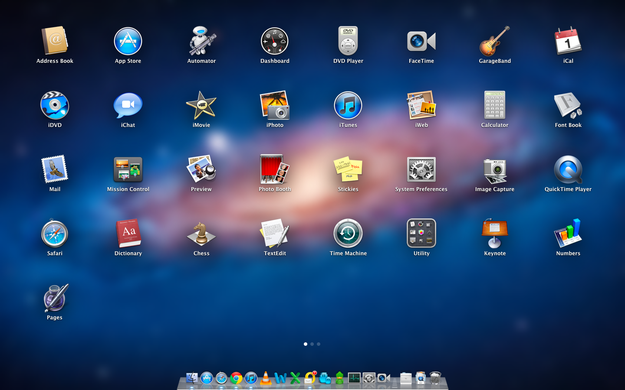Viewport: 625px width, 390px height.
Task: Open QuickTime Player
Action: tap(568, 169)
